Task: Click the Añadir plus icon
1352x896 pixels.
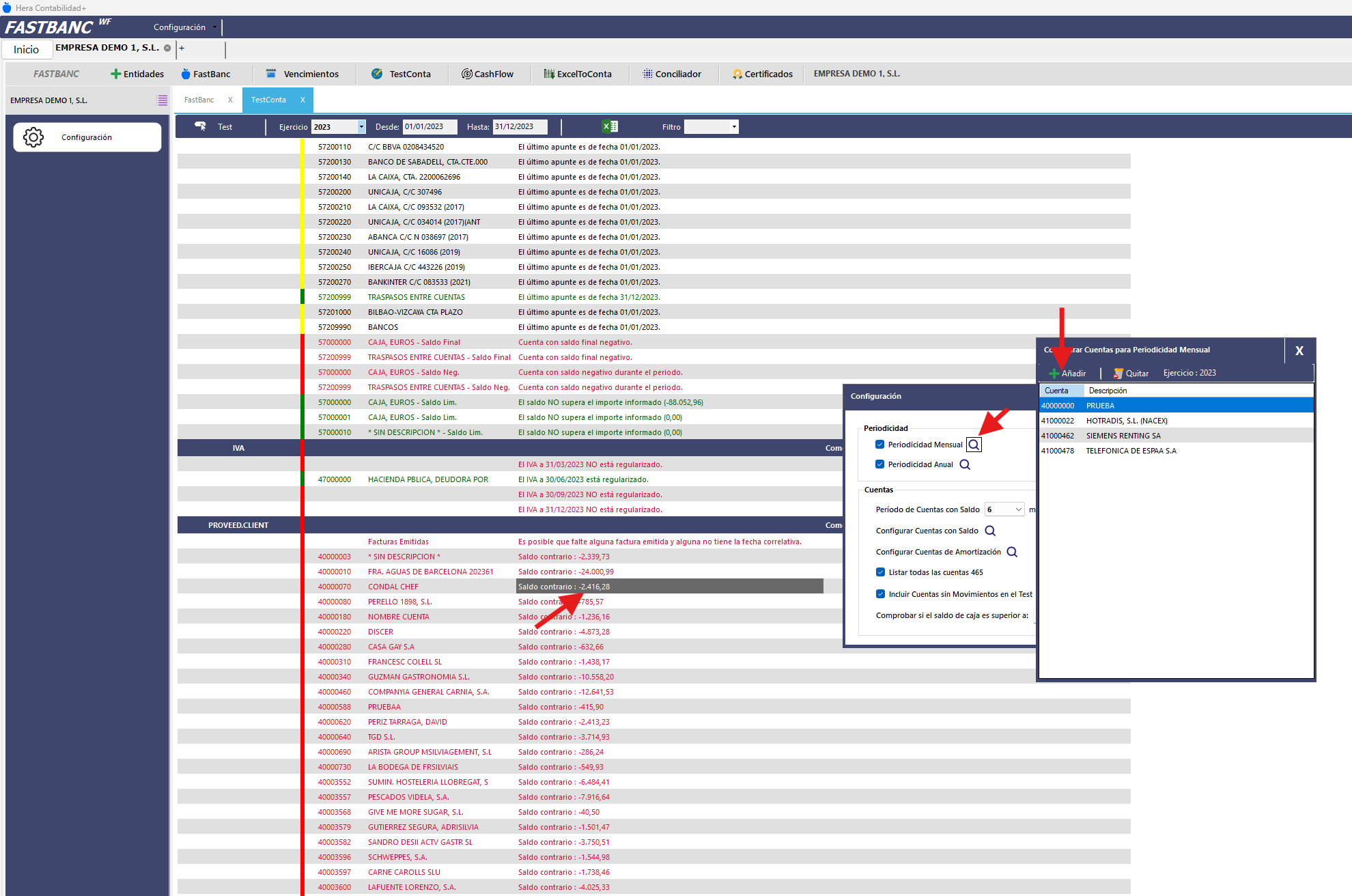Action: (1054, 373)
